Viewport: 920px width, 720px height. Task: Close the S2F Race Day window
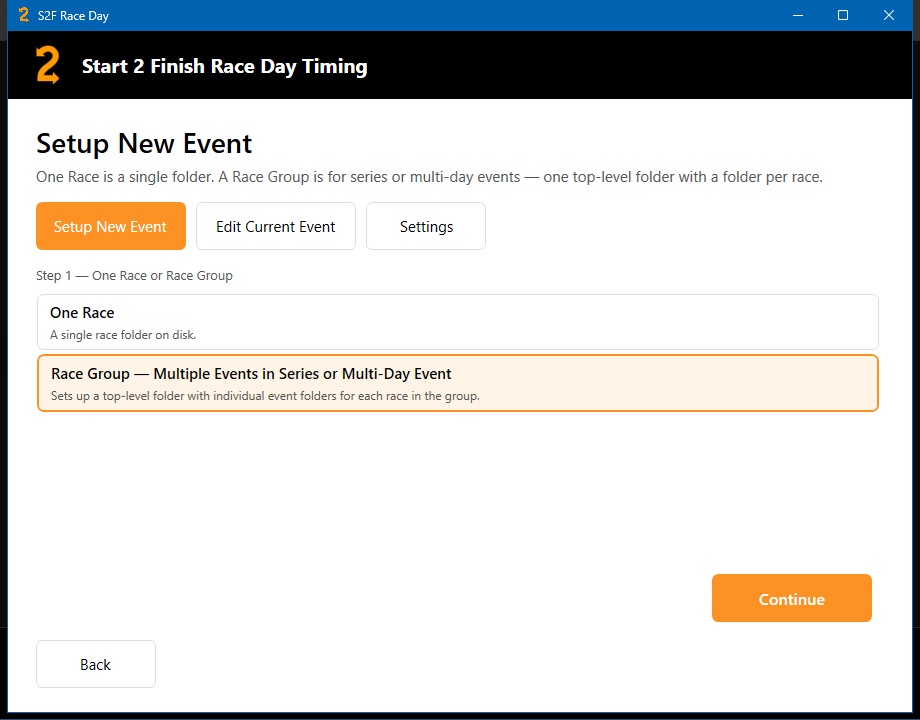point(889,15)
